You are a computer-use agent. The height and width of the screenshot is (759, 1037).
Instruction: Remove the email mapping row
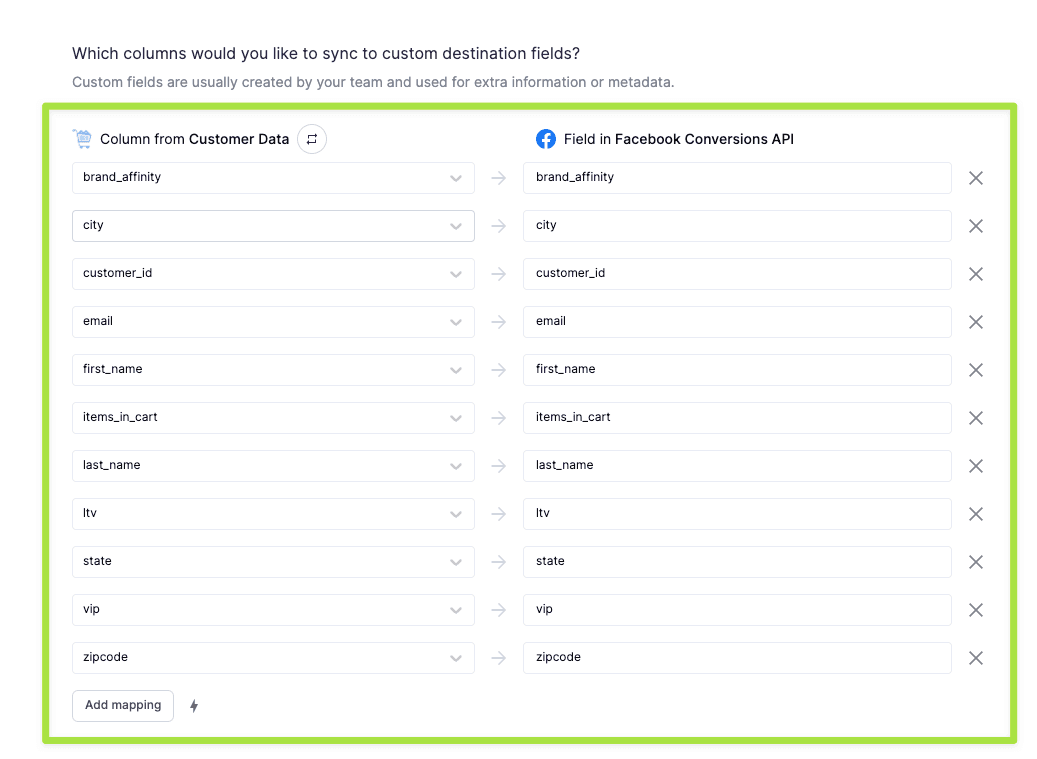tap(976, 322)
